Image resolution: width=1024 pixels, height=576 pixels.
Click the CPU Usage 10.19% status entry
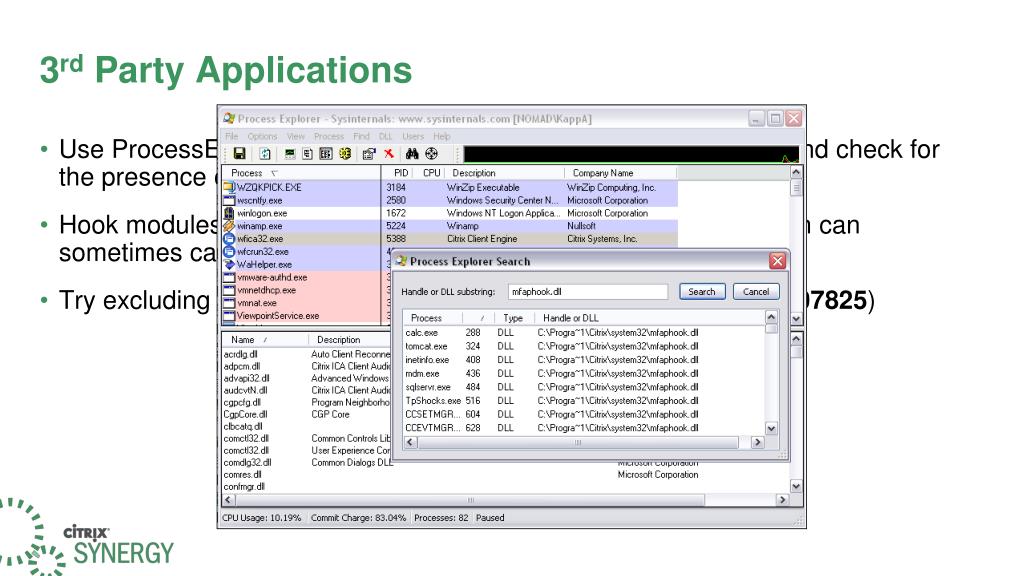262,518
